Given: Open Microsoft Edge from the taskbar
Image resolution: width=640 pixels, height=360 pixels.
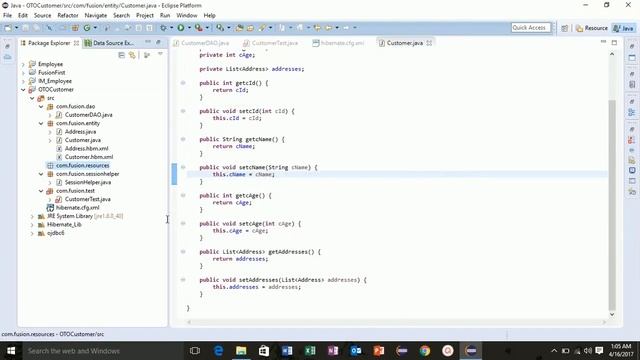Looking at the screenshot, I should tap(218, 351).
